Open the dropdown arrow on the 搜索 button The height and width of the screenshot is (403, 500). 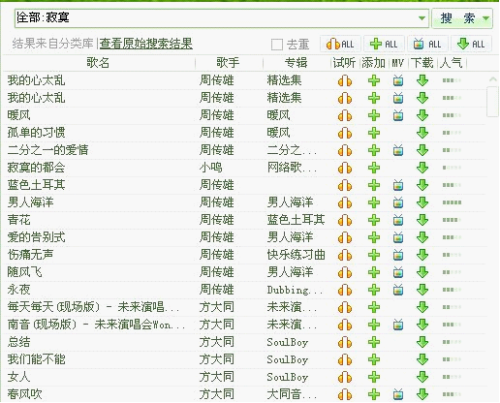pos(486,18)
